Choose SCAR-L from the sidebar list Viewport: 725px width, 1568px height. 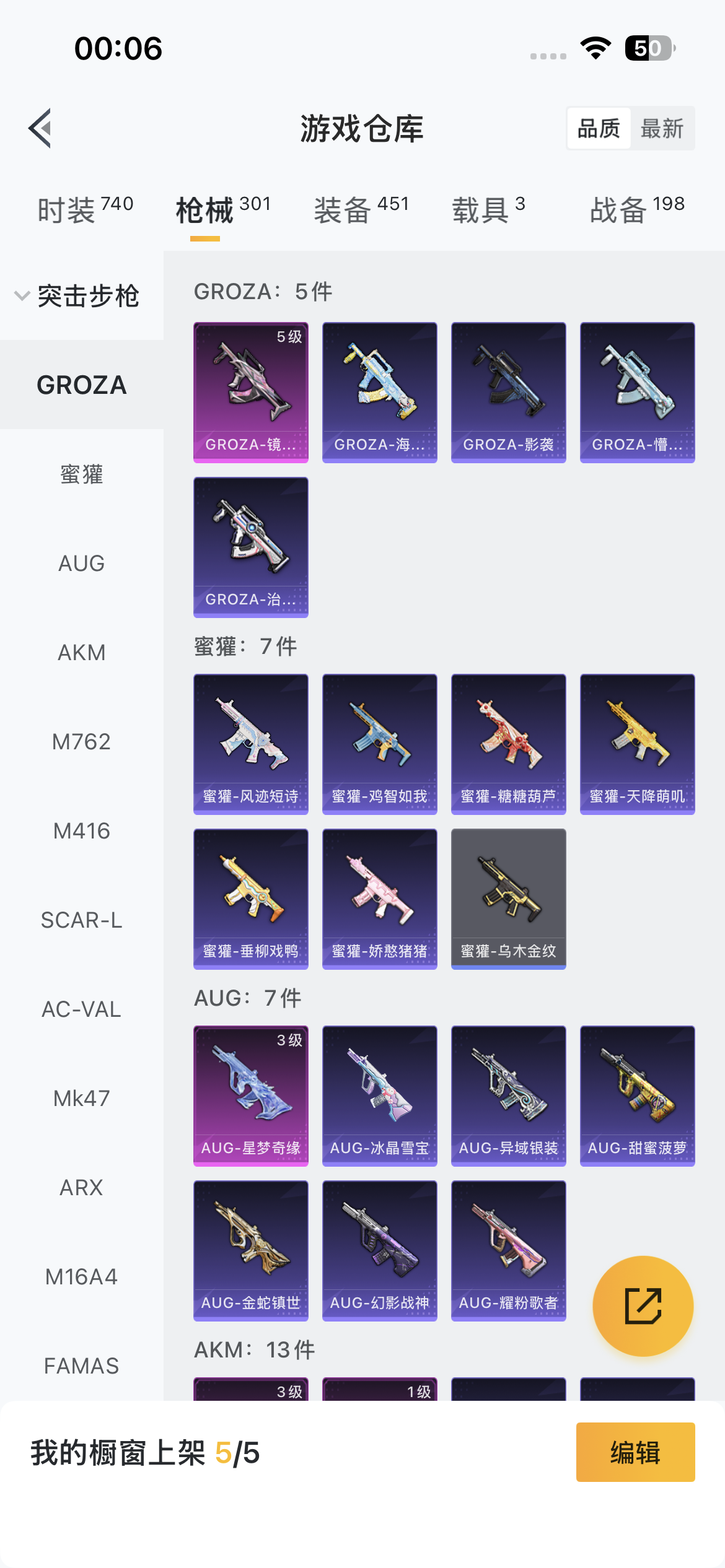(82, 920)
